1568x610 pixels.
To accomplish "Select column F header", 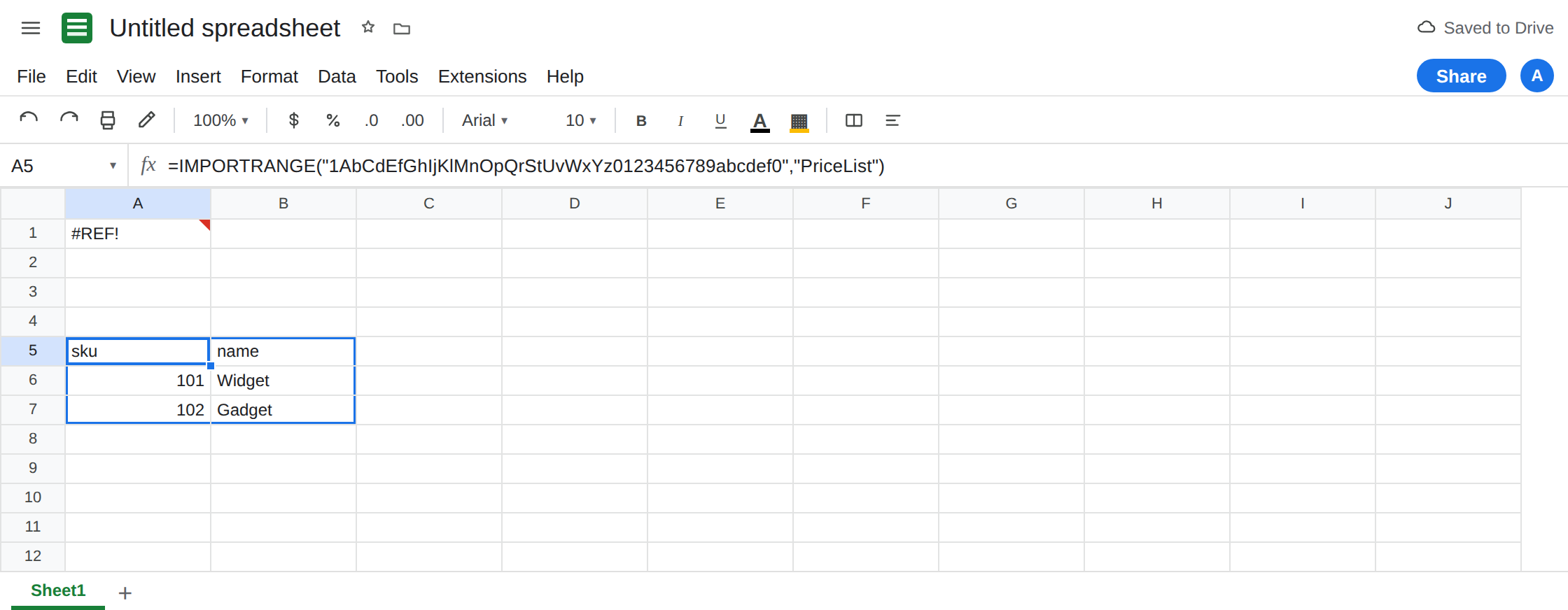I will (x=866, y=204).
